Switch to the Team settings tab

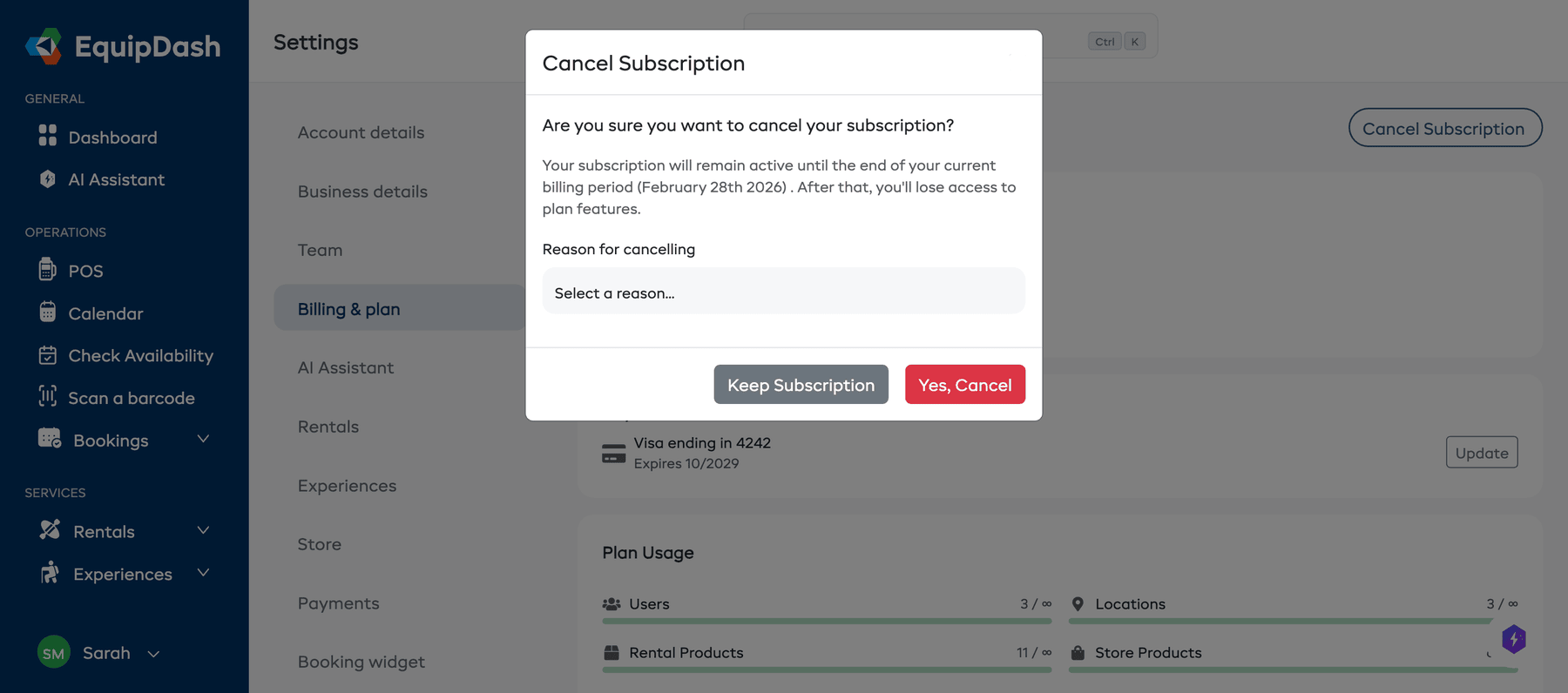[320, 250]
